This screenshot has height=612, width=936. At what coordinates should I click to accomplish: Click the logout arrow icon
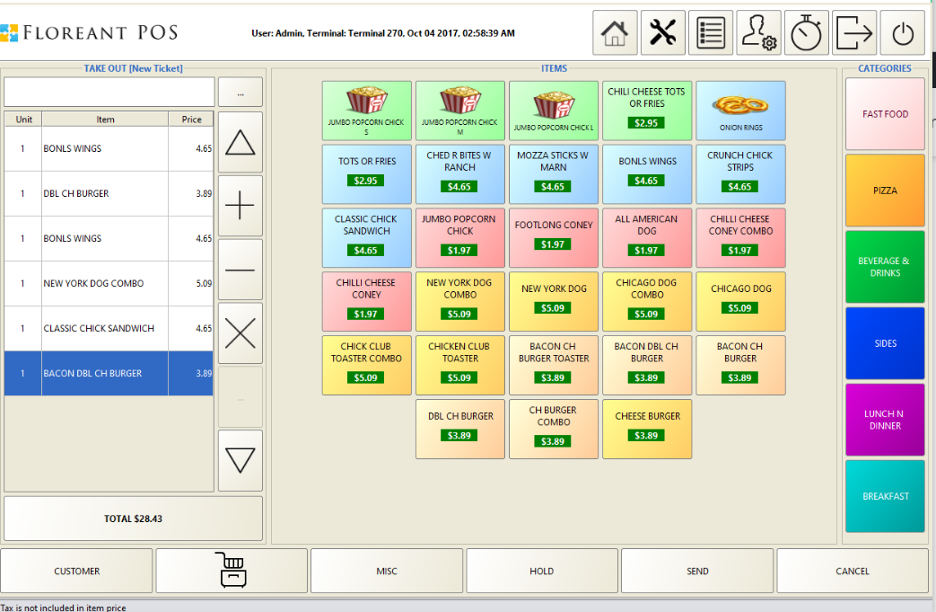854,32
